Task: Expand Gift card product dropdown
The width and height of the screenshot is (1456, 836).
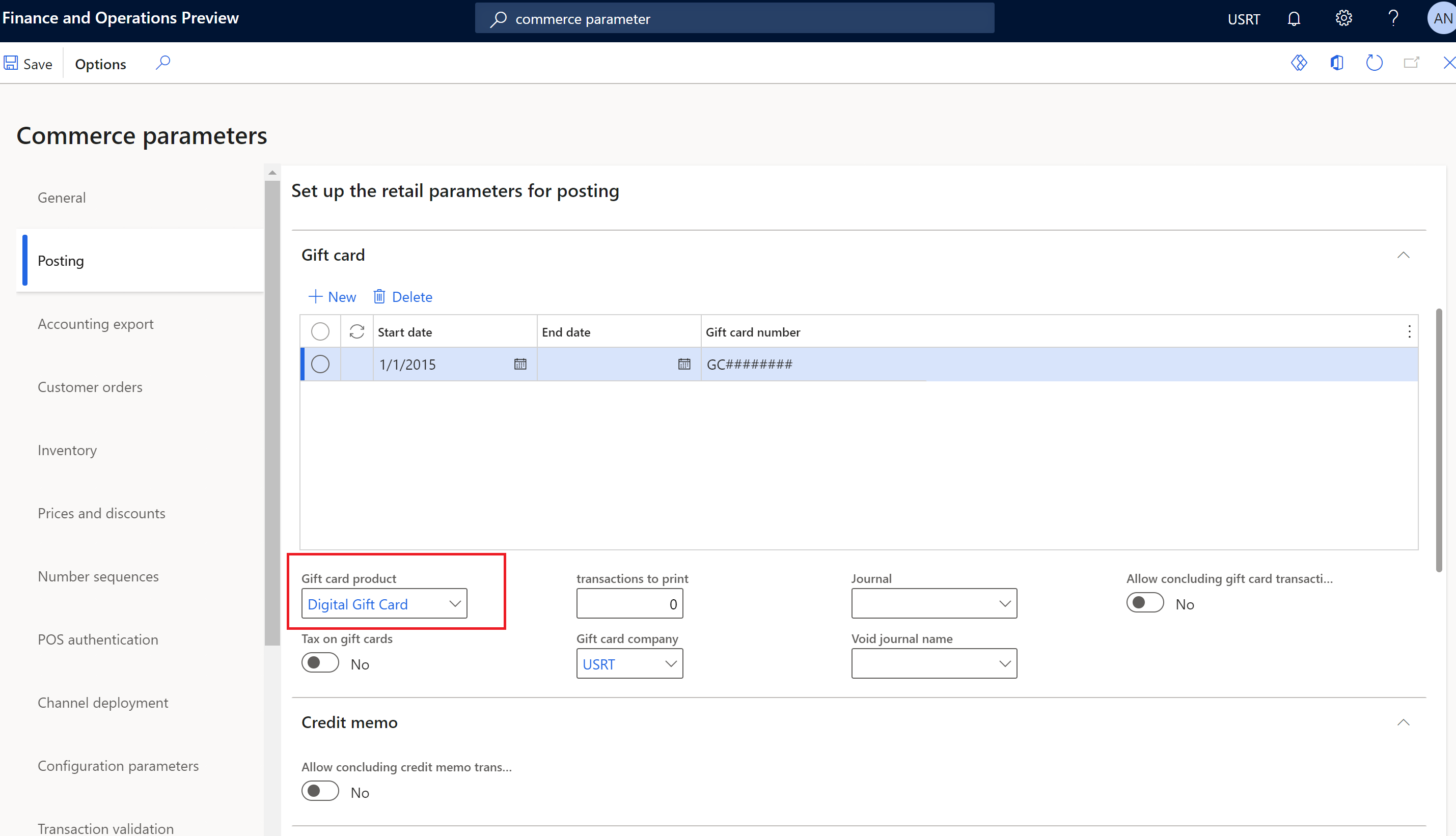Action: (x=455, y=603)
